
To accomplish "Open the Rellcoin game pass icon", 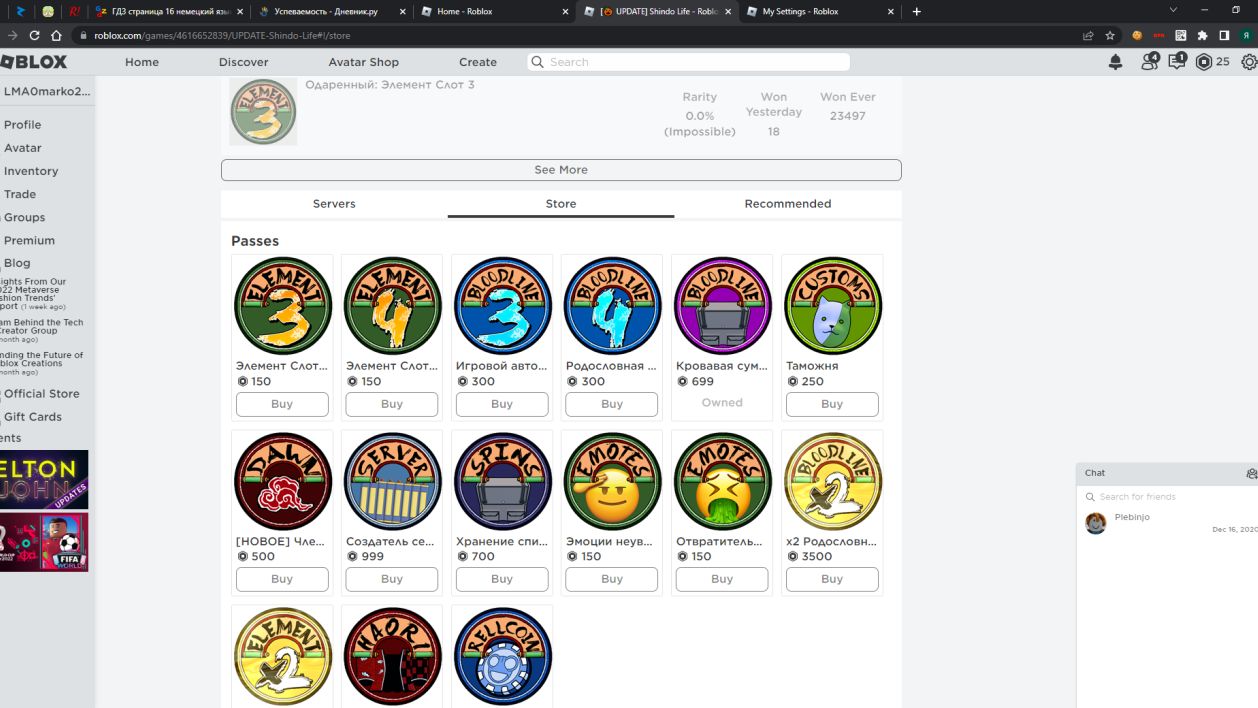I will click(502, 656).
